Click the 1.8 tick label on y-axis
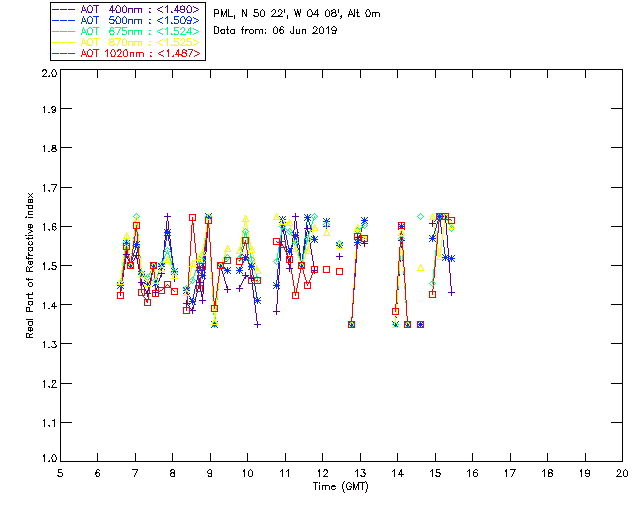640x512 pixels. pyautogui.click(x=48, y=151)
